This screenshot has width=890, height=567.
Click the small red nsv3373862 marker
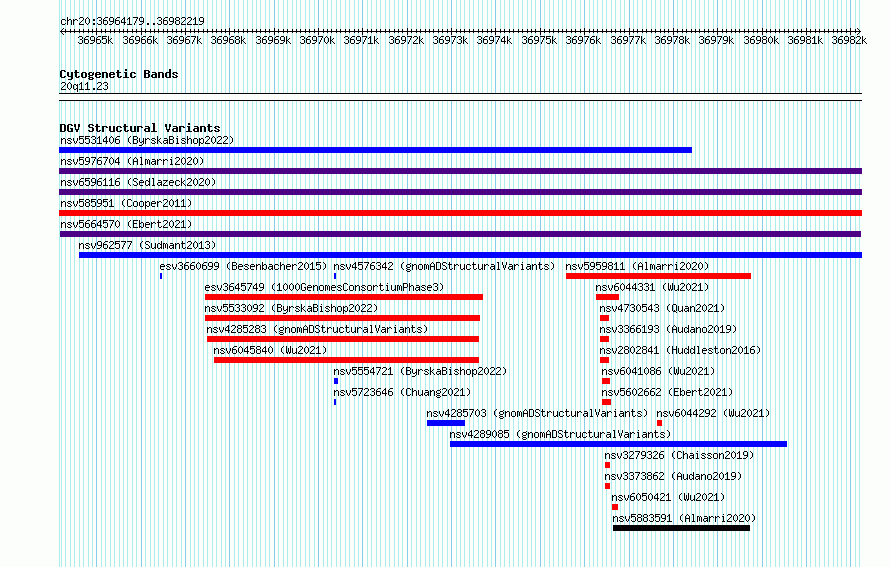pyautogui.click(x=607, y=486)
